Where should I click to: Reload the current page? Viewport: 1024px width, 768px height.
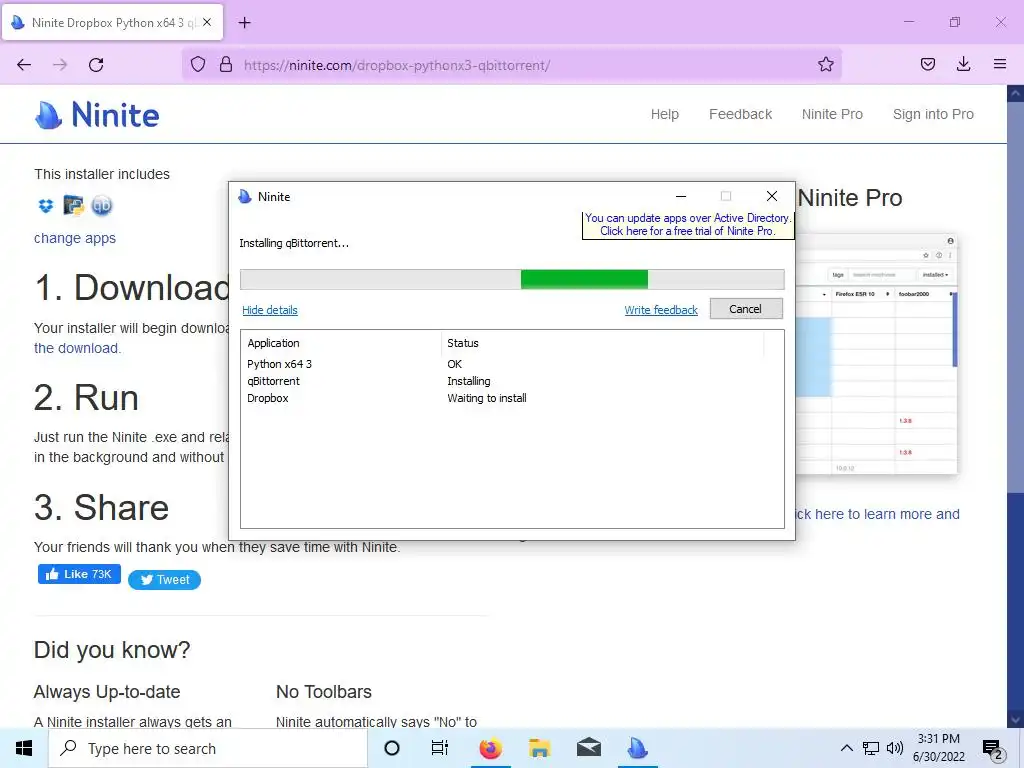click(x=96, y=65)
